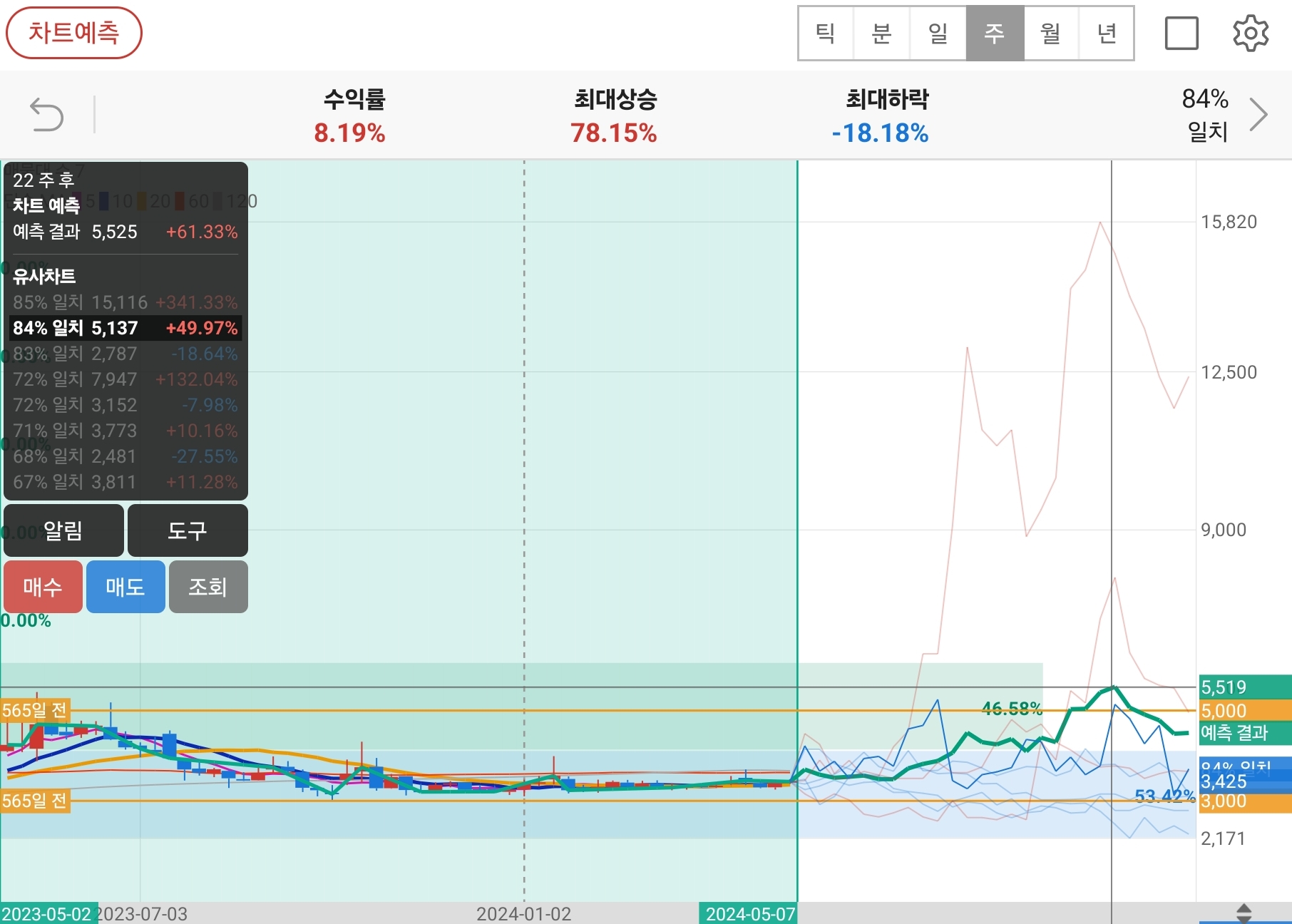Select the 85% 일치 15,116 row

[125, 302]
